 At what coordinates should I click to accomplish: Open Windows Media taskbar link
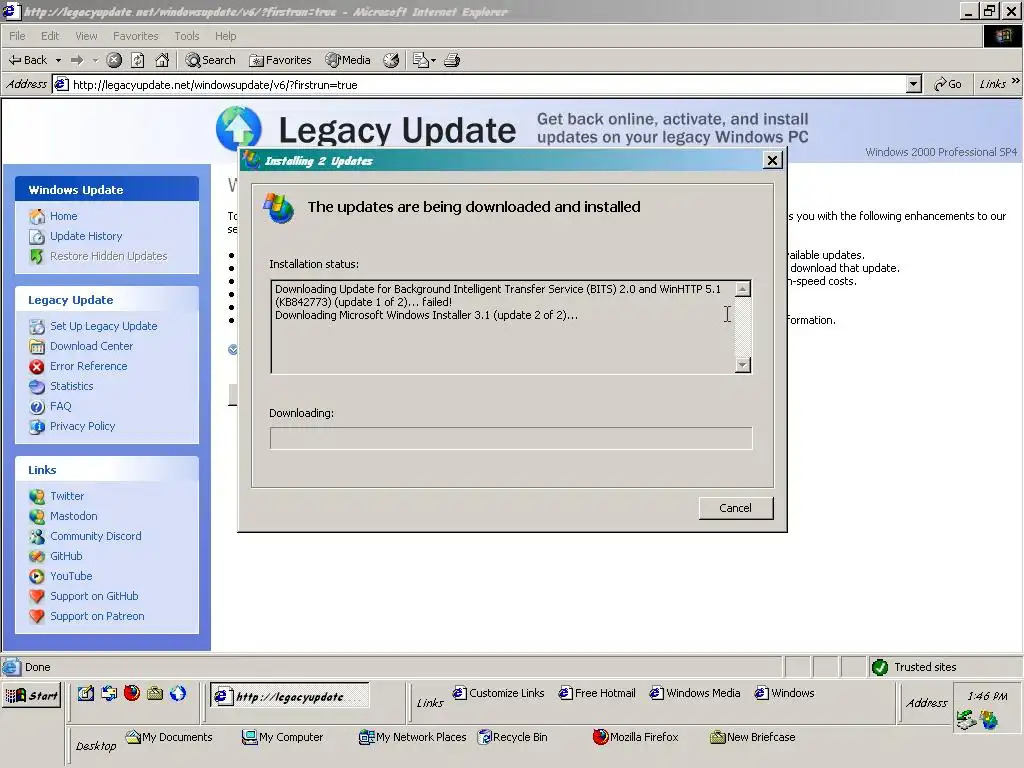(x=695, y=693)
